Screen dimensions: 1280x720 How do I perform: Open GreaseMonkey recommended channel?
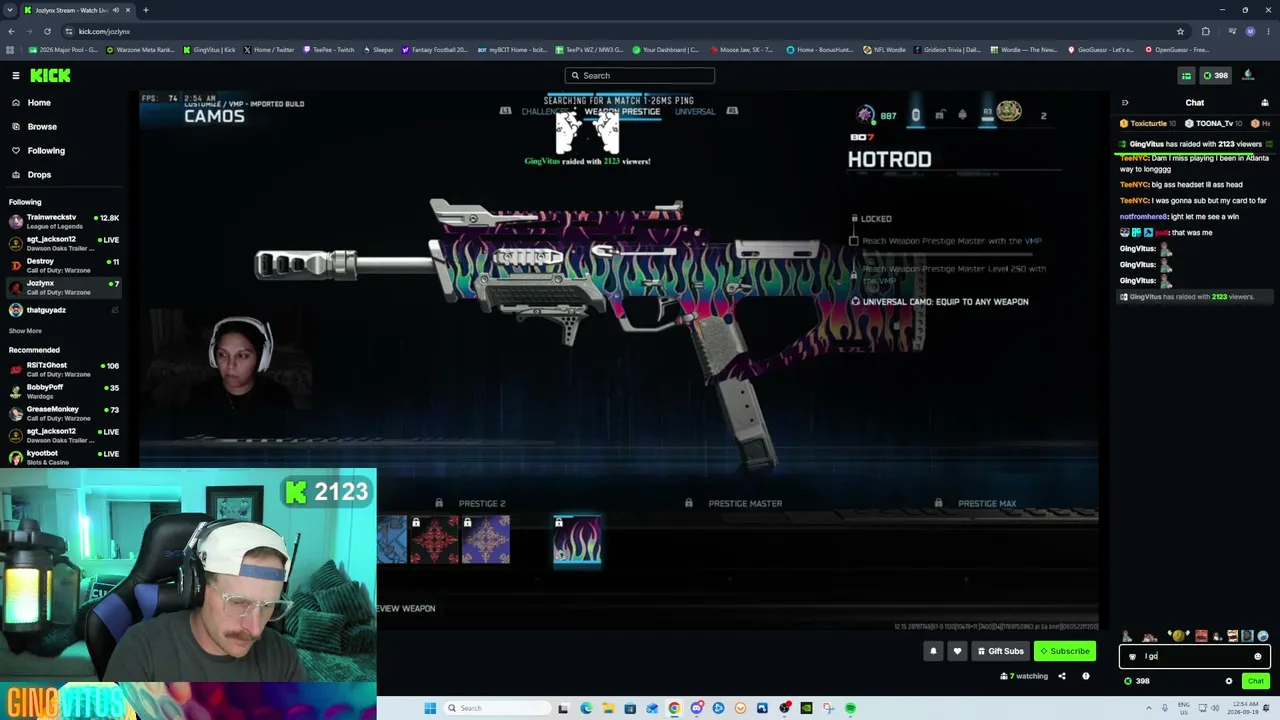tap(62, 413)
